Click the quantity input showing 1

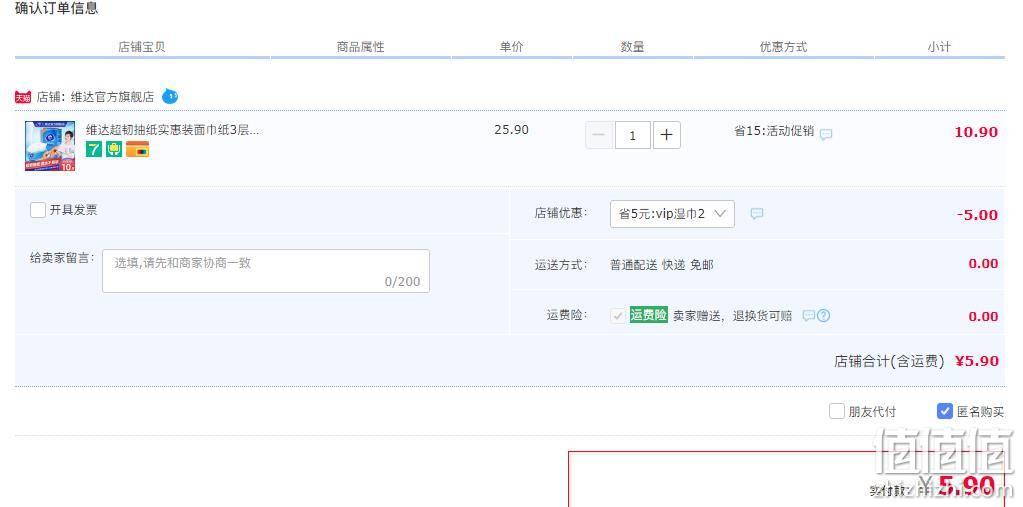(x=633, y=136)
